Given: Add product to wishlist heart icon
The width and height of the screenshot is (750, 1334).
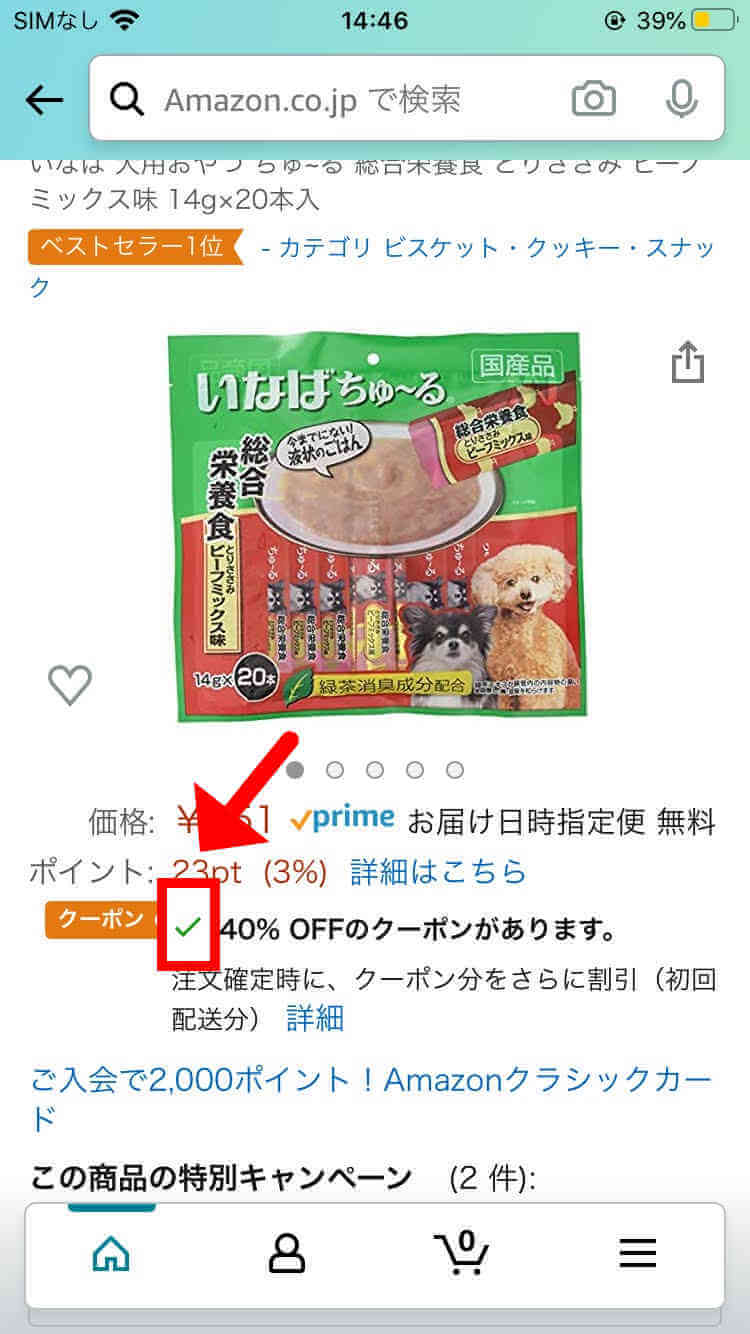Looking at the screenshot, I should pyautogui.click(x=70, y=685).
